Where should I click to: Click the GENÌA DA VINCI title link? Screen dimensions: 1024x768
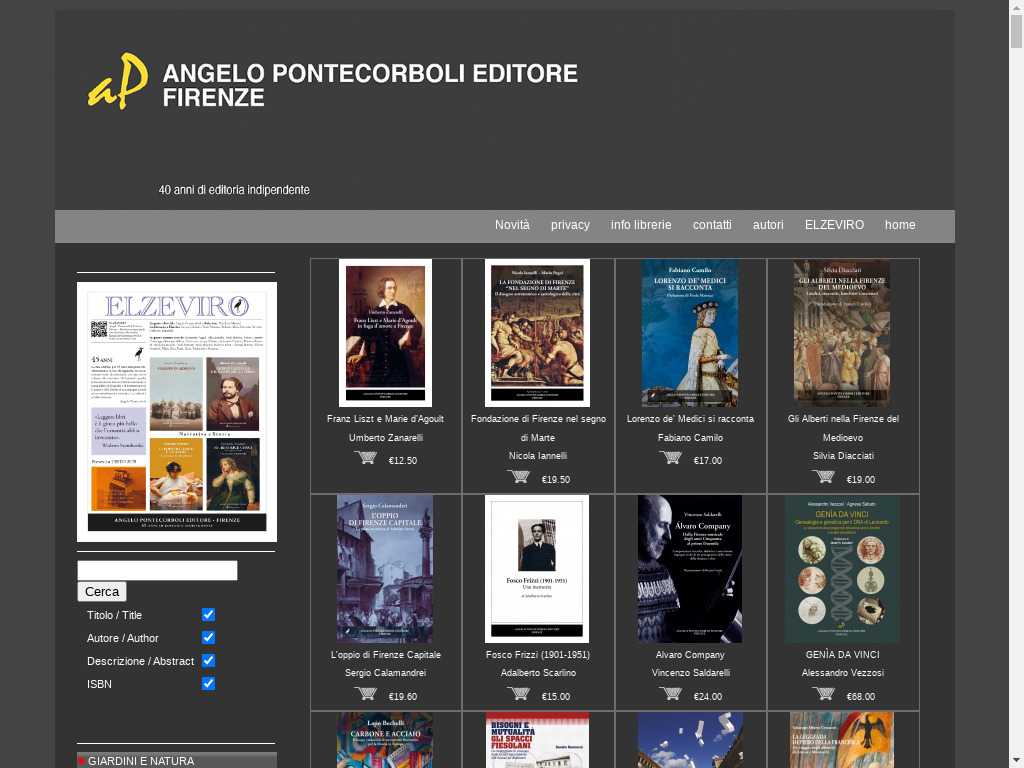point(842,654)
